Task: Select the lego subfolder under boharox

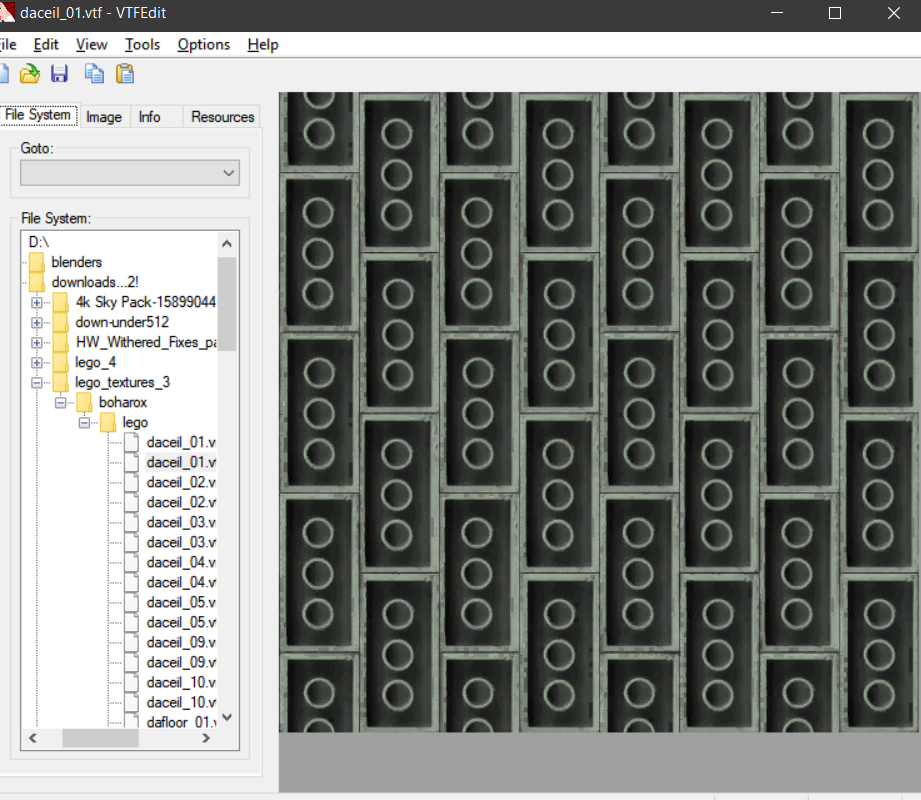Action: [x=135, y=422]
